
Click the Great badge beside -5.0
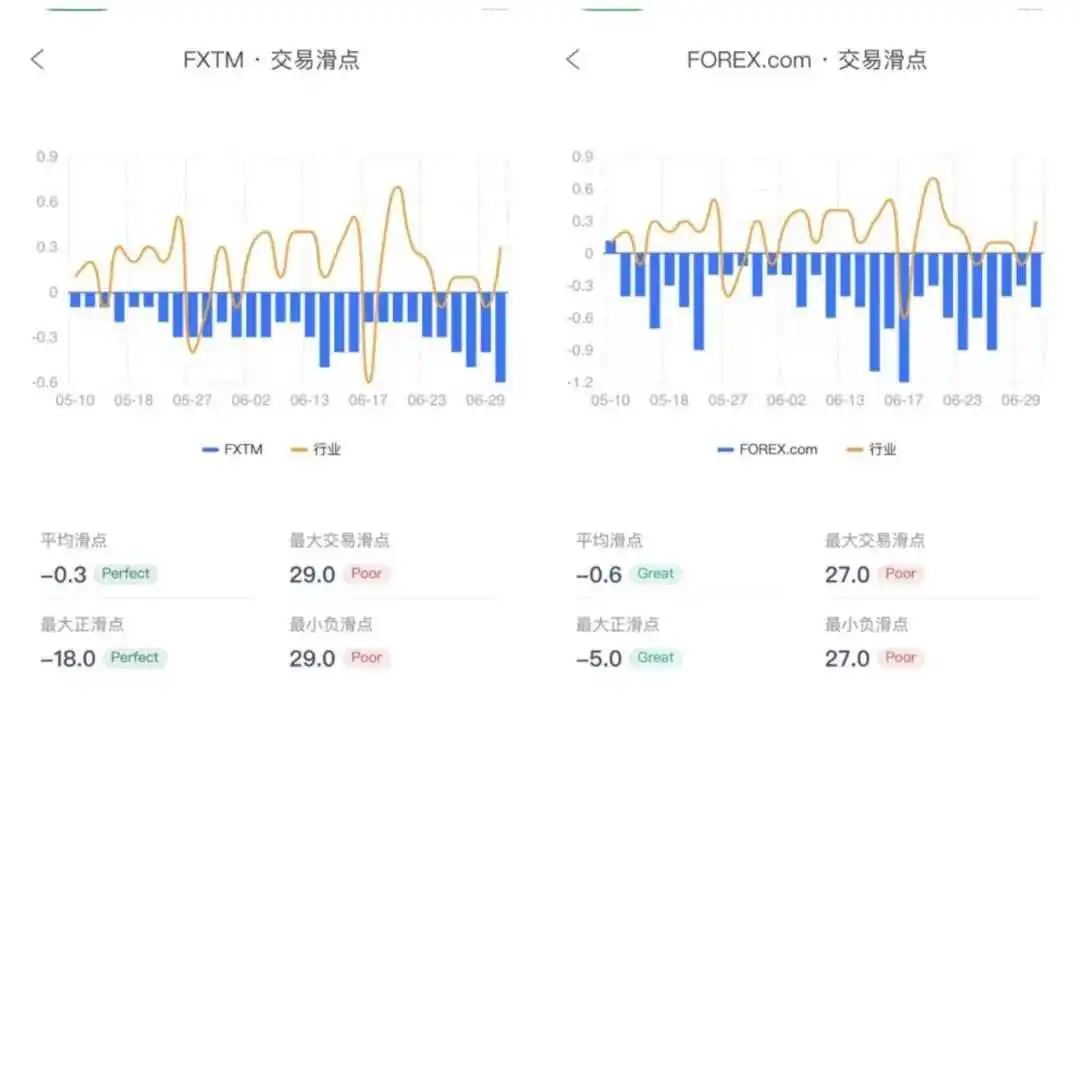click(x=656, y=658)
